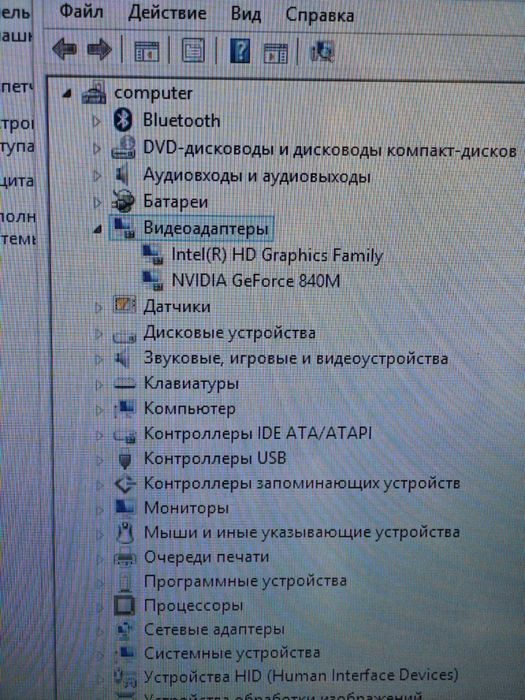Select DVD-дисководы и дисководы компакт-дисков
The image size is (525, 700).
(x=329, y=149)
